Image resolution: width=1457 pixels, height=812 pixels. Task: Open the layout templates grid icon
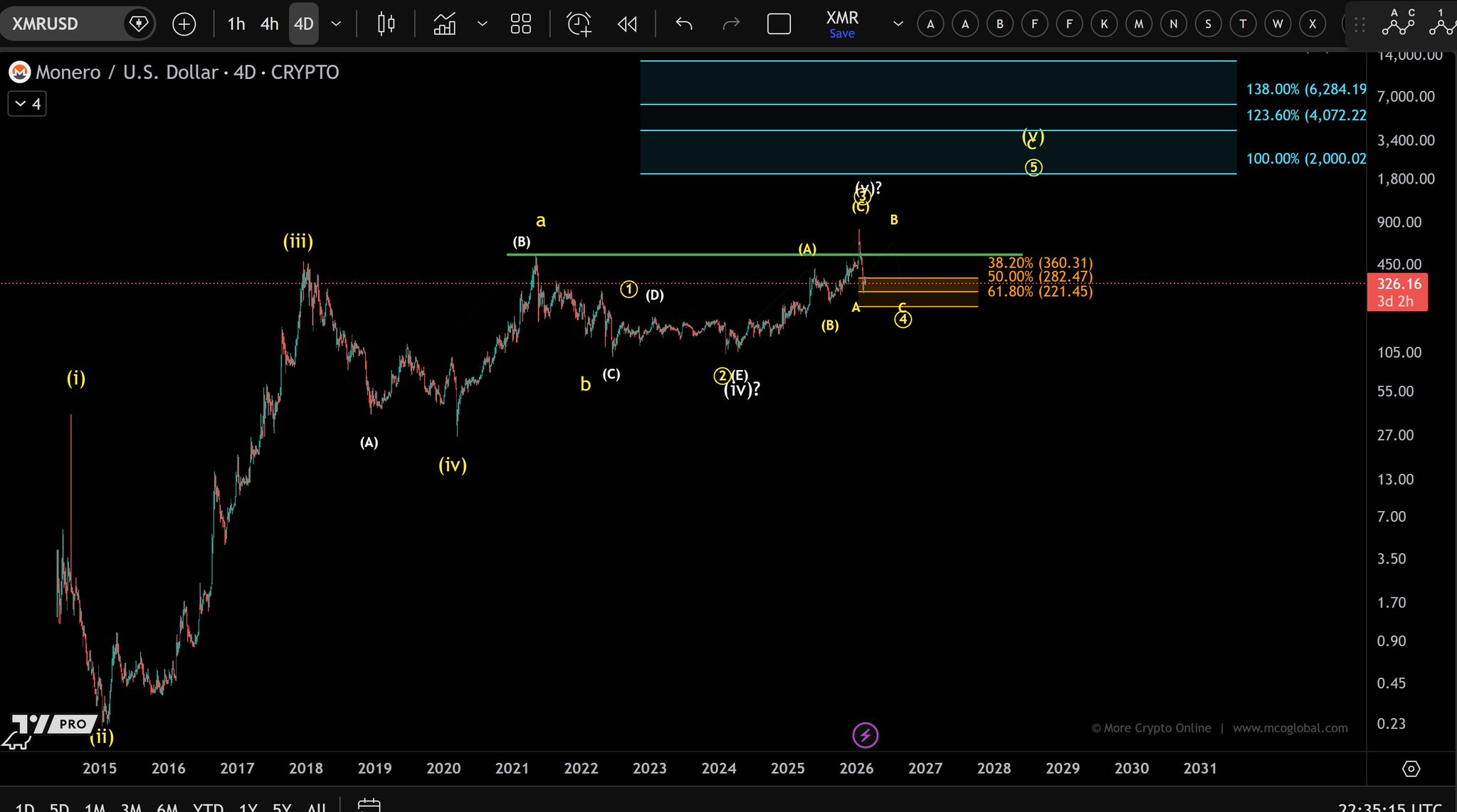coord(521,24)
